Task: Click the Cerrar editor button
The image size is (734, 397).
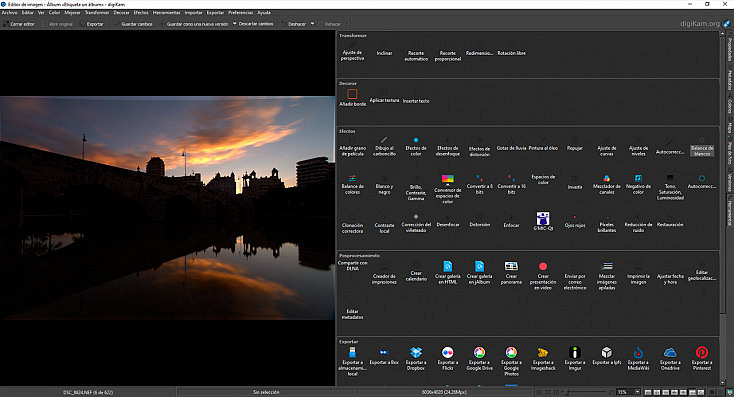Action: pyautogui.click(x=19, y=23)
